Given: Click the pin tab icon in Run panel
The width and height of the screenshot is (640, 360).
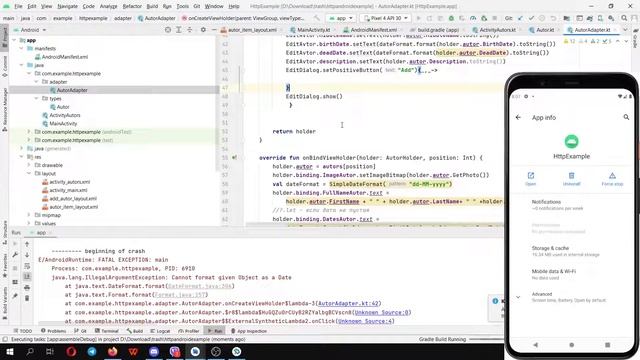Looking at the screenshot, I should (15, 296).
